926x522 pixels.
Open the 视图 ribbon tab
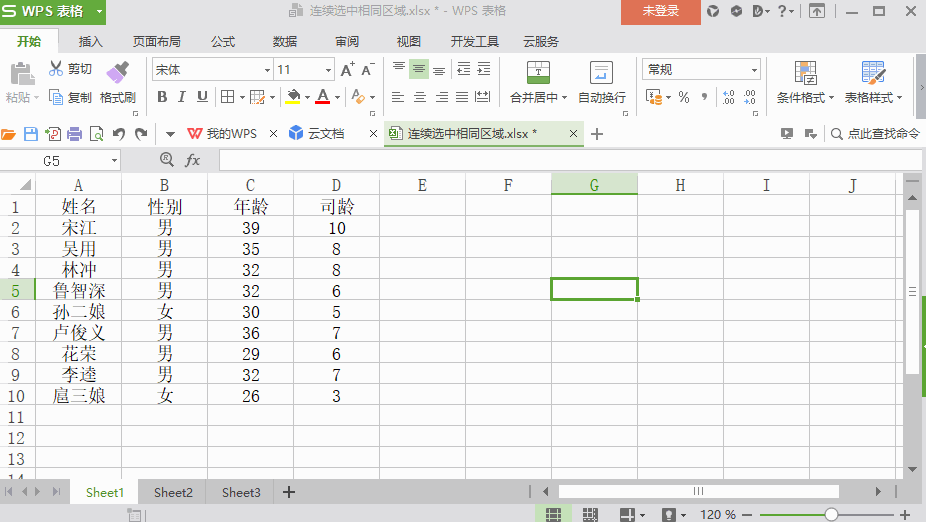409,41
